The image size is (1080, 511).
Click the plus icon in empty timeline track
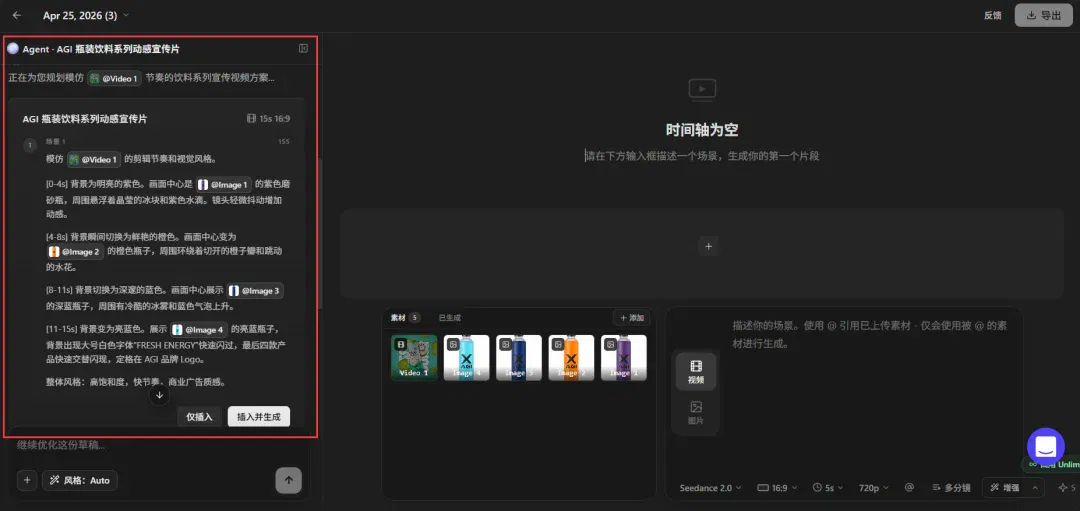(708, 247)
